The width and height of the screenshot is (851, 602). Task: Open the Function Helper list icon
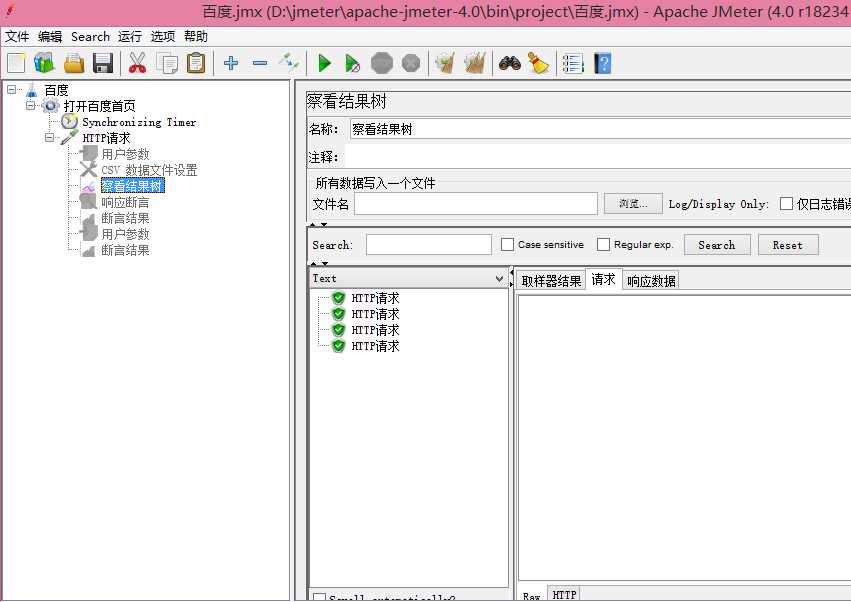pyautogui.click(x=573, y=64)
